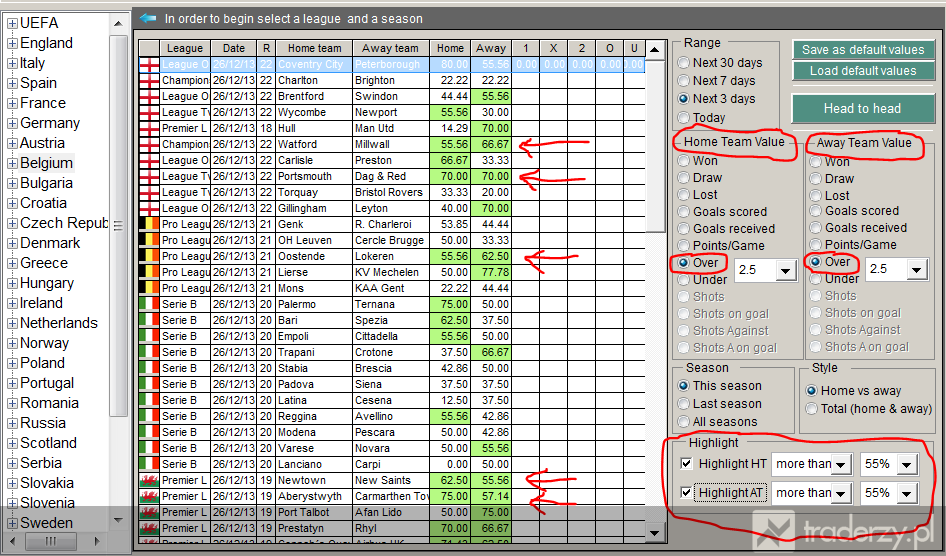This screenshot has height=556, width=946.
Task: Select Total (home & away) style
Action: [811, 409]
